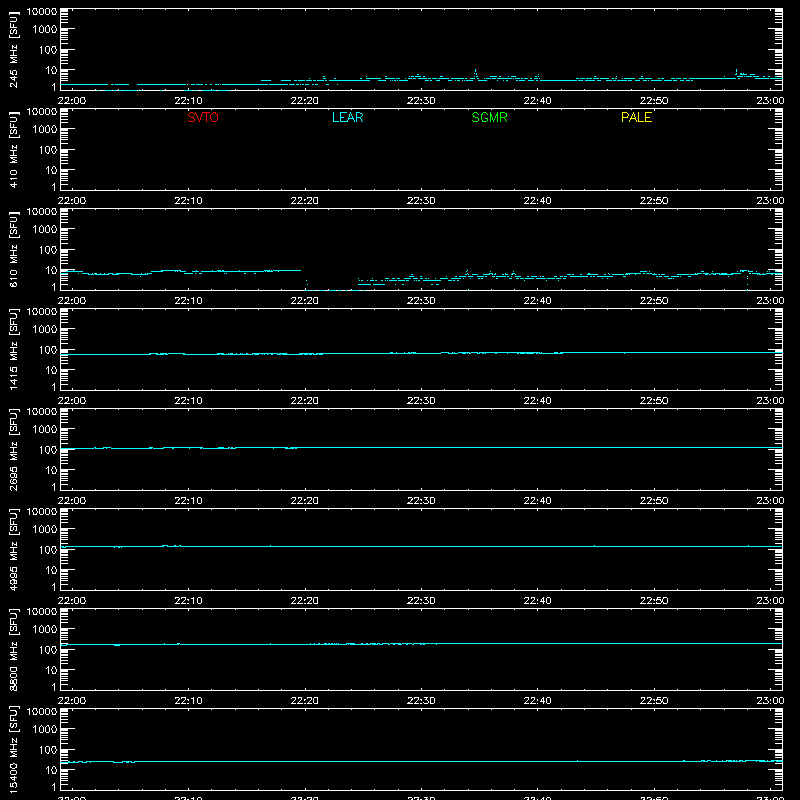800x800 pixels.
Task: Select the 1415 MHz [SFU] axis title
Action: pos(13,349)
